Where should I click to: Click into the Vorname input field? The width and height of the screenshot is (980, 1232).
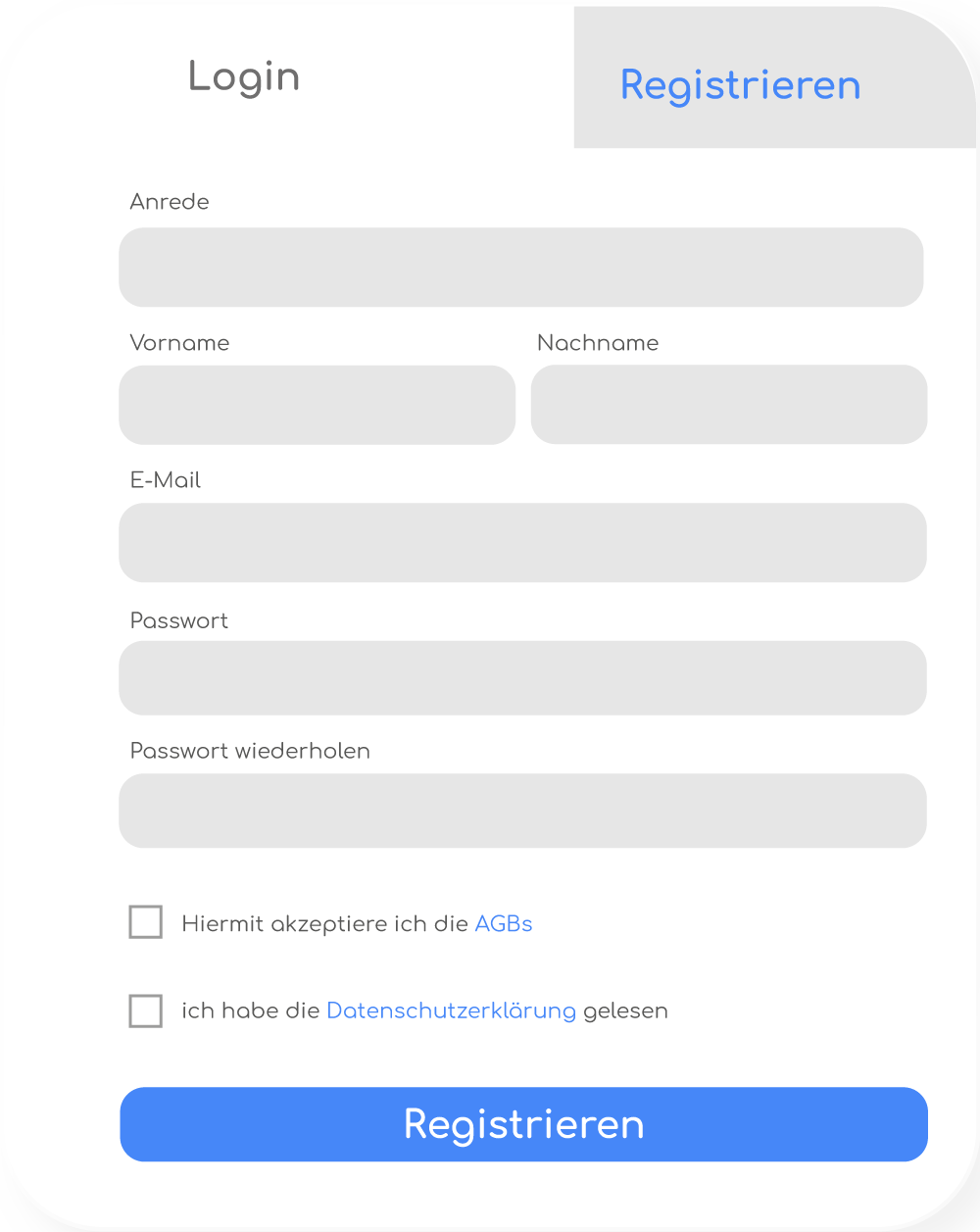tap(317, 405)
